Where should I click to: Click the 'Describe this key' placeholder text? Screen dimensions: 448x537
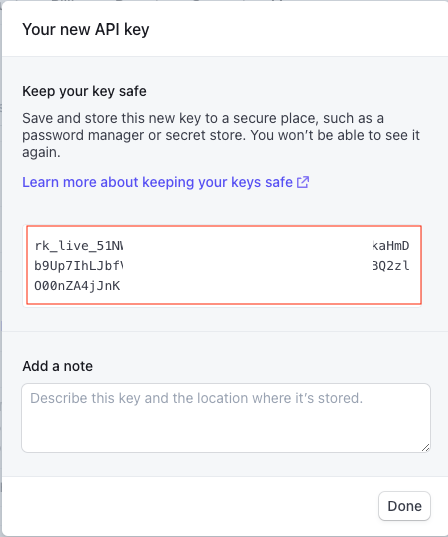(x=197, y=398)
